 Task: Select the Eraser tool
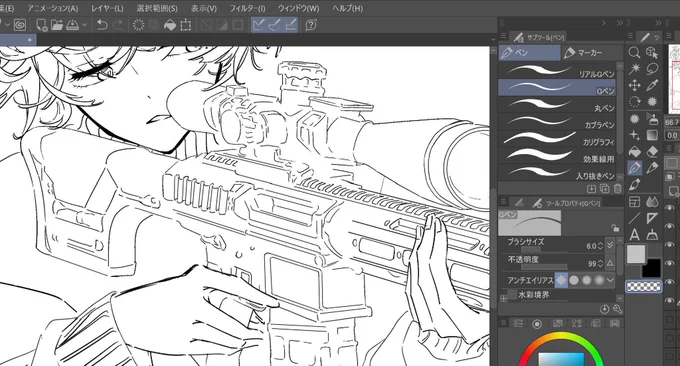point(652,151)
